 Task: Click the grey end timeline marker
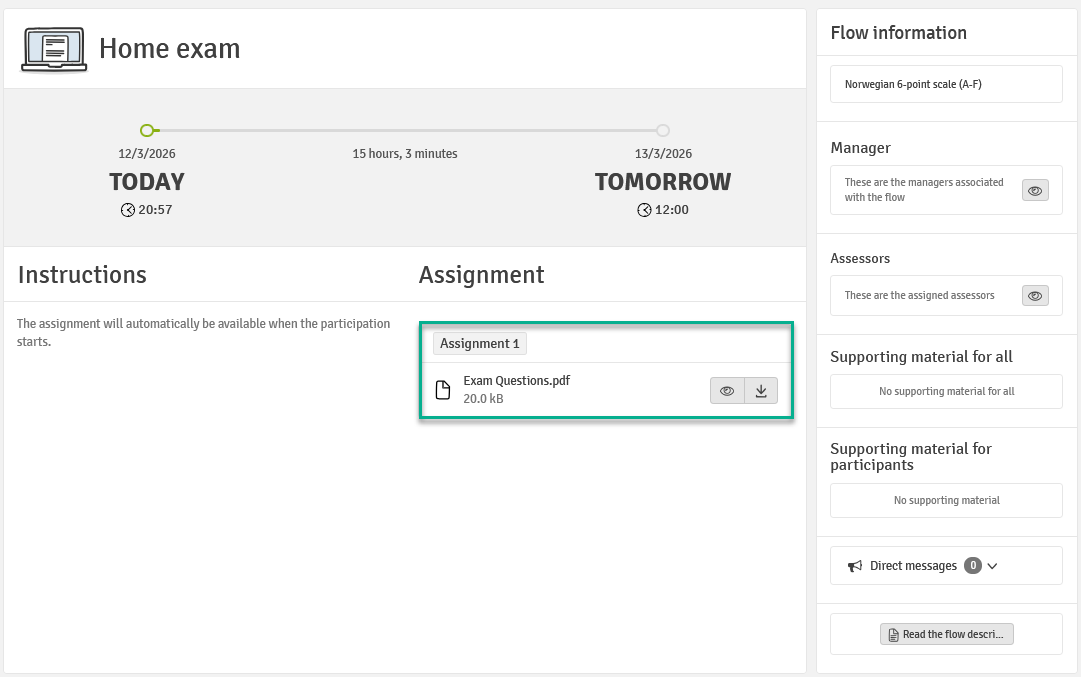(x=663, y=130)
